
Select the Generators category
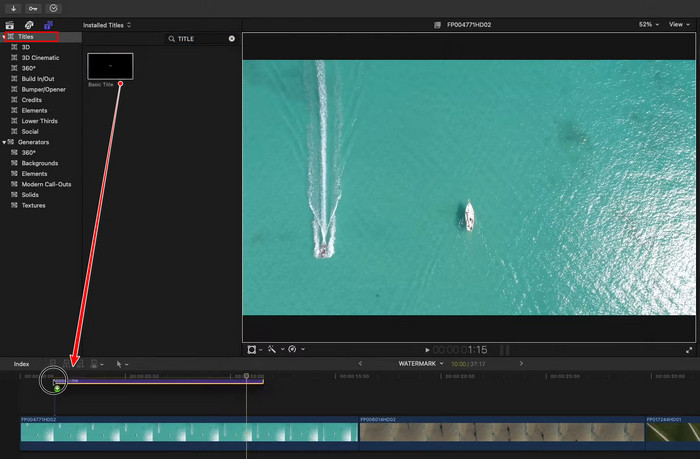33,142
